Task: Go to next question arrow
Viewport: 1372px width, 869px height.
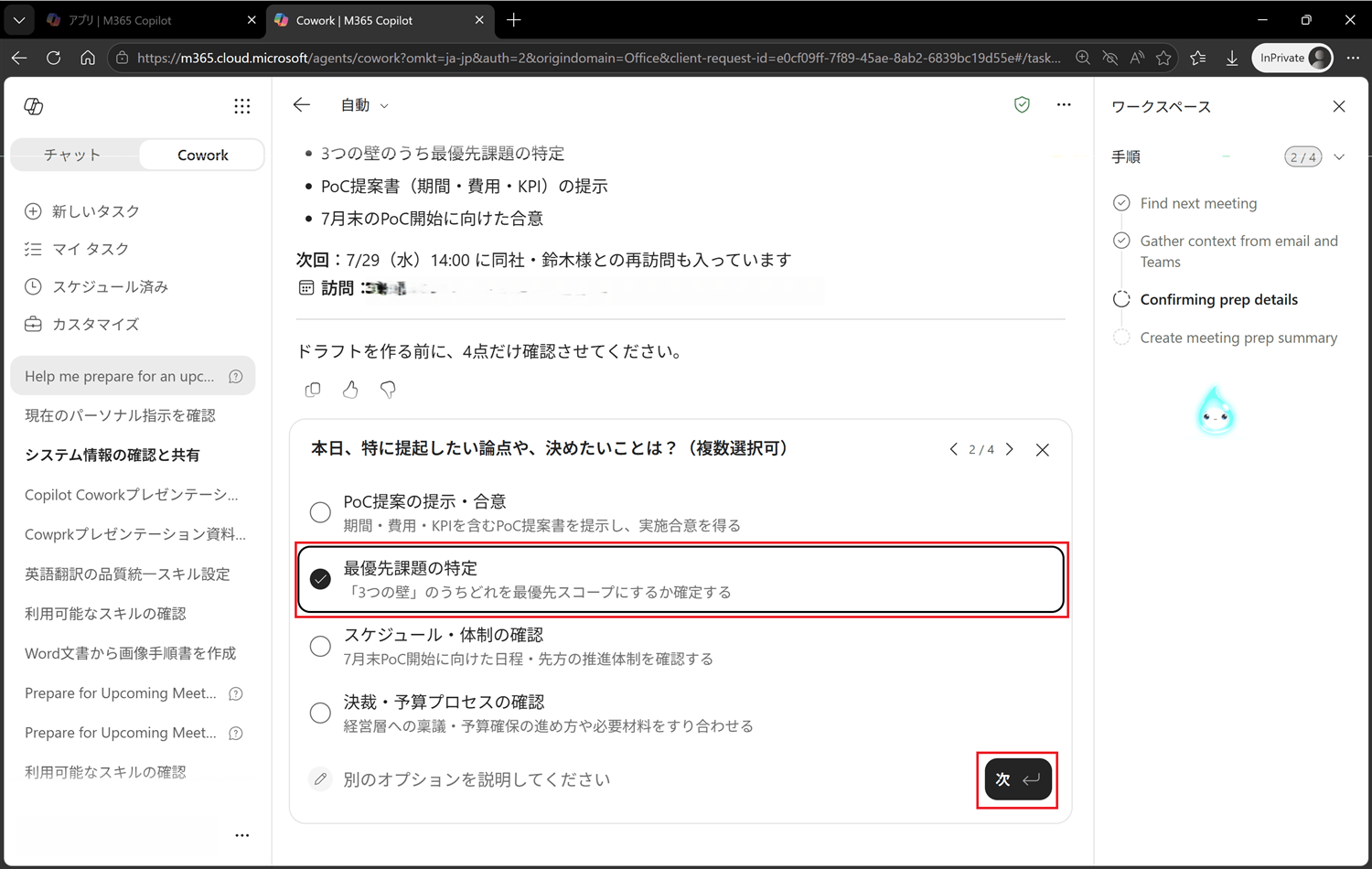Action: pyautogui.click(x=1010, y=449)
